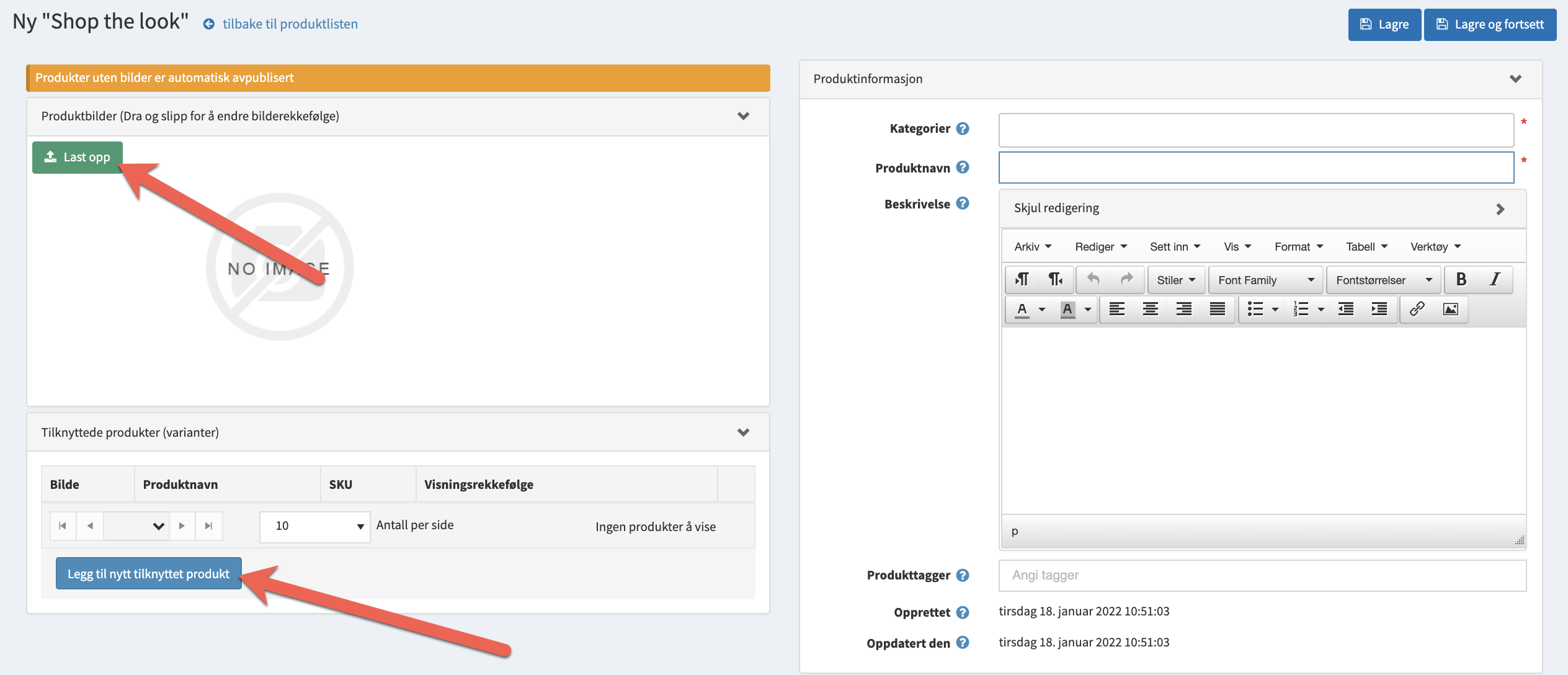Click help icon next to Kategorier
Screen dimensions: 1568x675
pos(962,128)
